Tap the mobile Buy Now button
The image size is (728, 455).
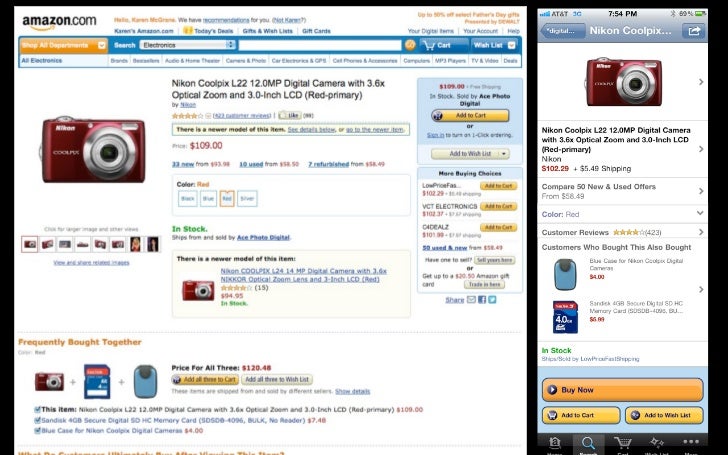622,390
